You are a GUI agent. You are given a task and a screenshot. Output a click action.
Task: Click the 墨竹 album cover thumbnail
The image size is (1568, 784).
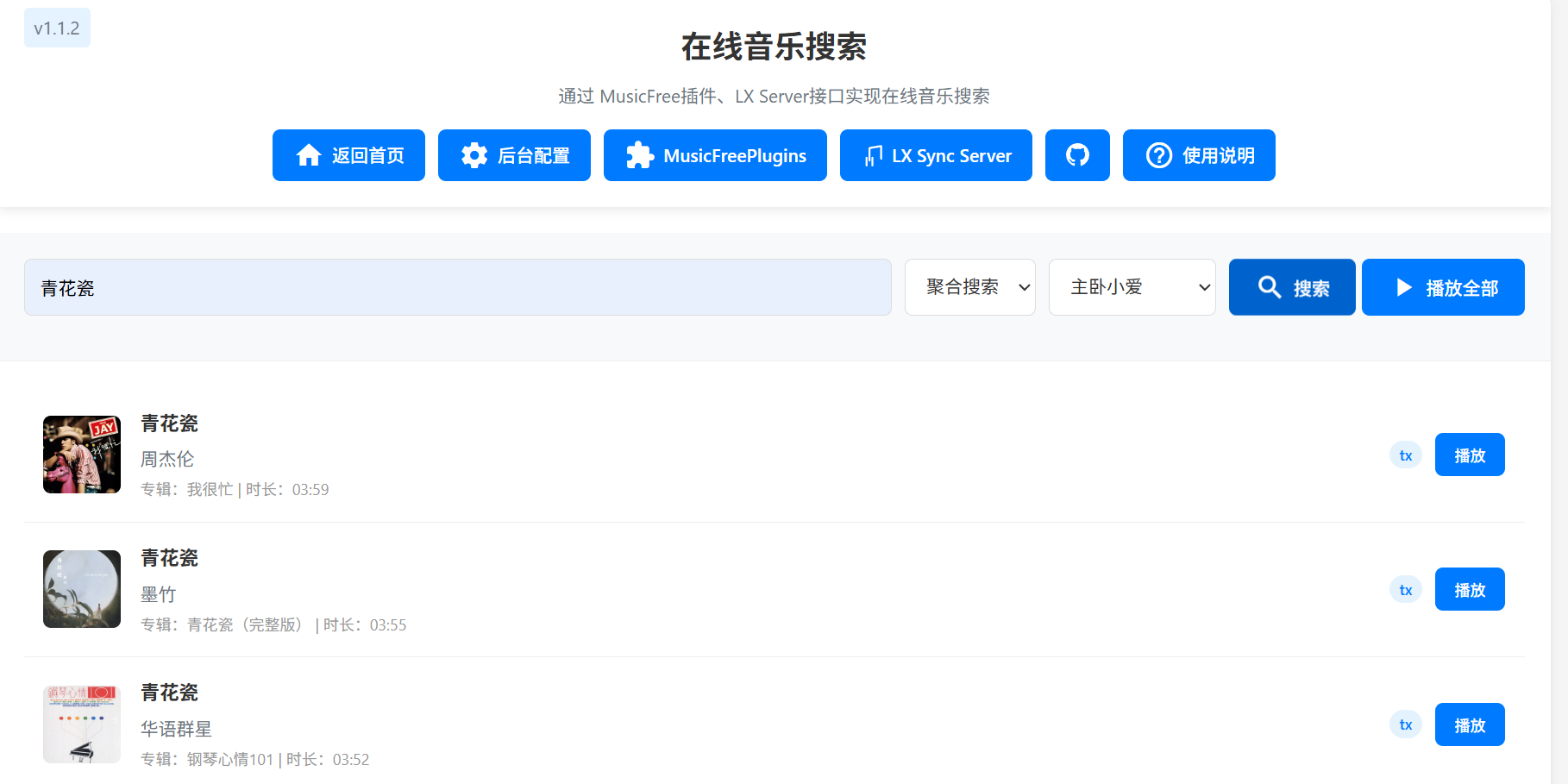(82, 589)
